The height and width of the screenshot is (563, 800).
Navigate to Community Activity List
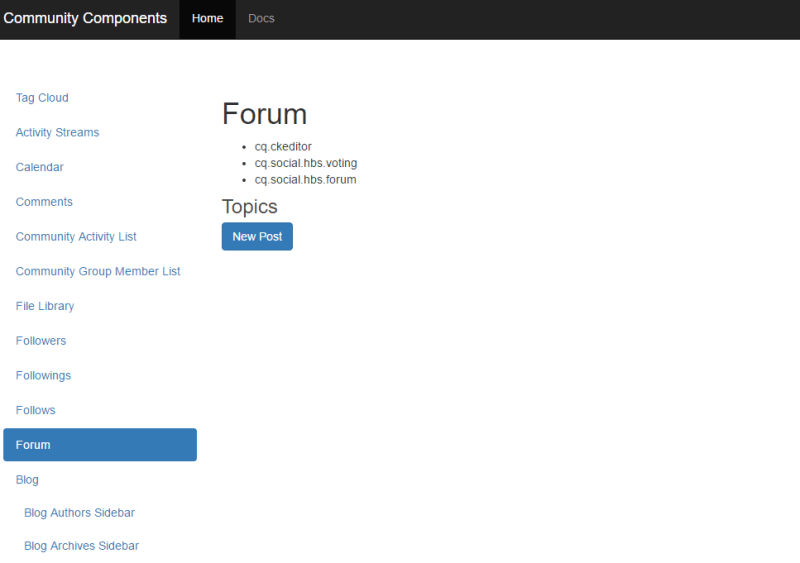tap(76, 237)
